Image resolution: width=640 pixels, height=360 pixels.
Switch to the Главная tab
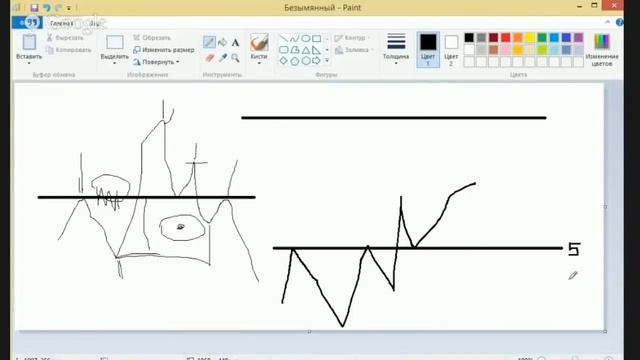coord(61,23)
